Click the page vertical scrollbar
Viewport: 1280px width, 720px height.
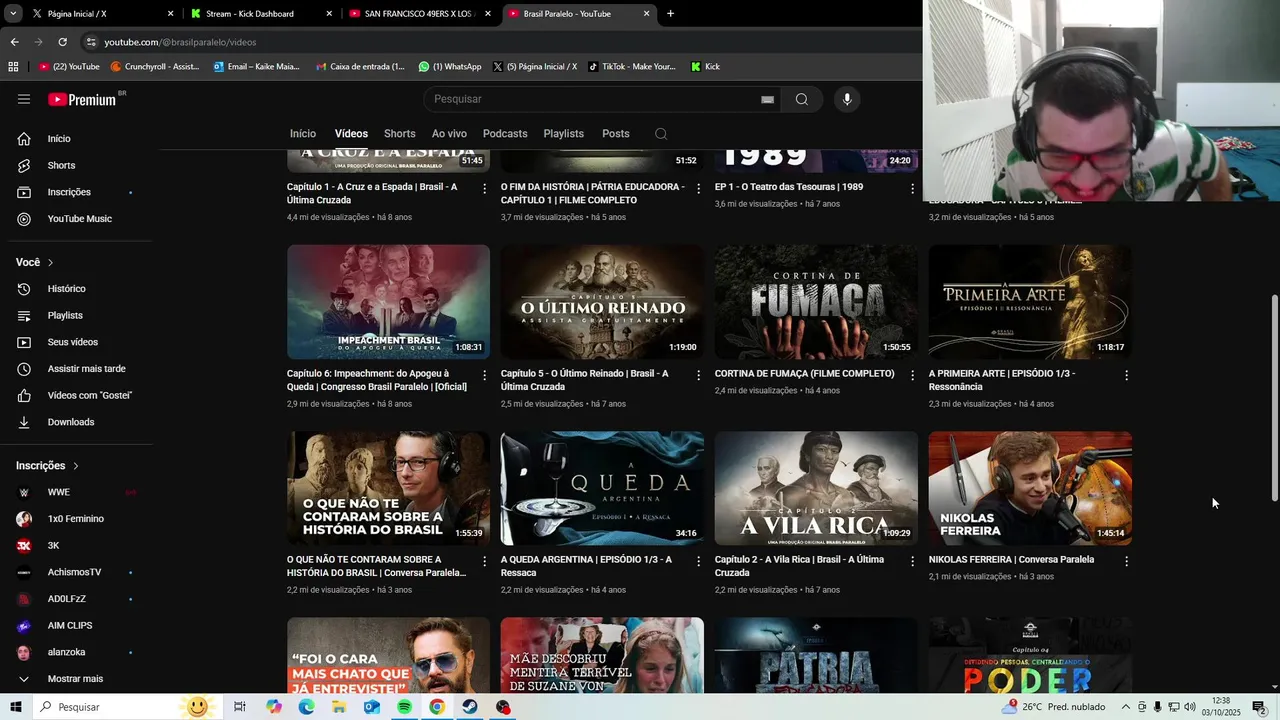pyautogui.click(x=1274, y=399)
